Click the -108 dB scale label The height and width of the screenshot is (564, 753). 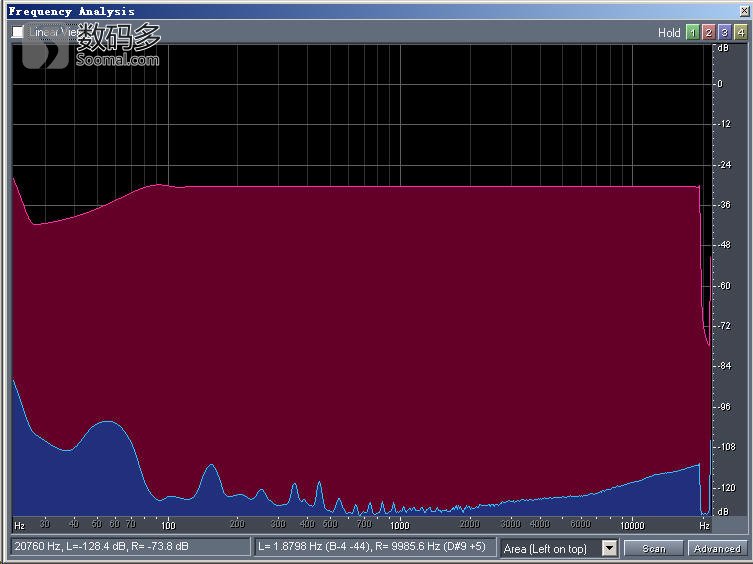coord(727,447)
